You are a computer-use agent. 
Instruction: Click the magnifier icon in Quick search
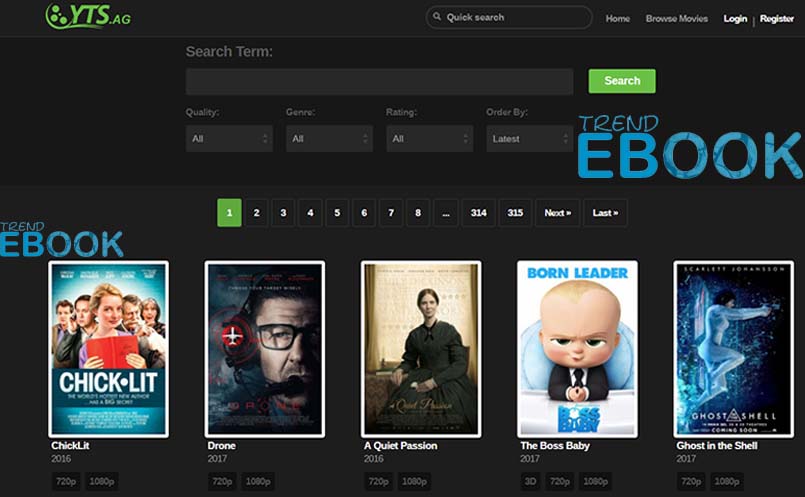[437, 17]
